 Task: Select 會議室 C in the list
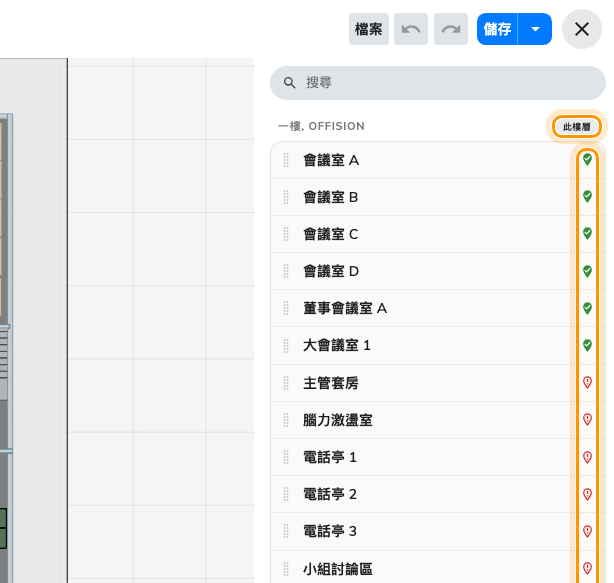click(x=438, y=234)
